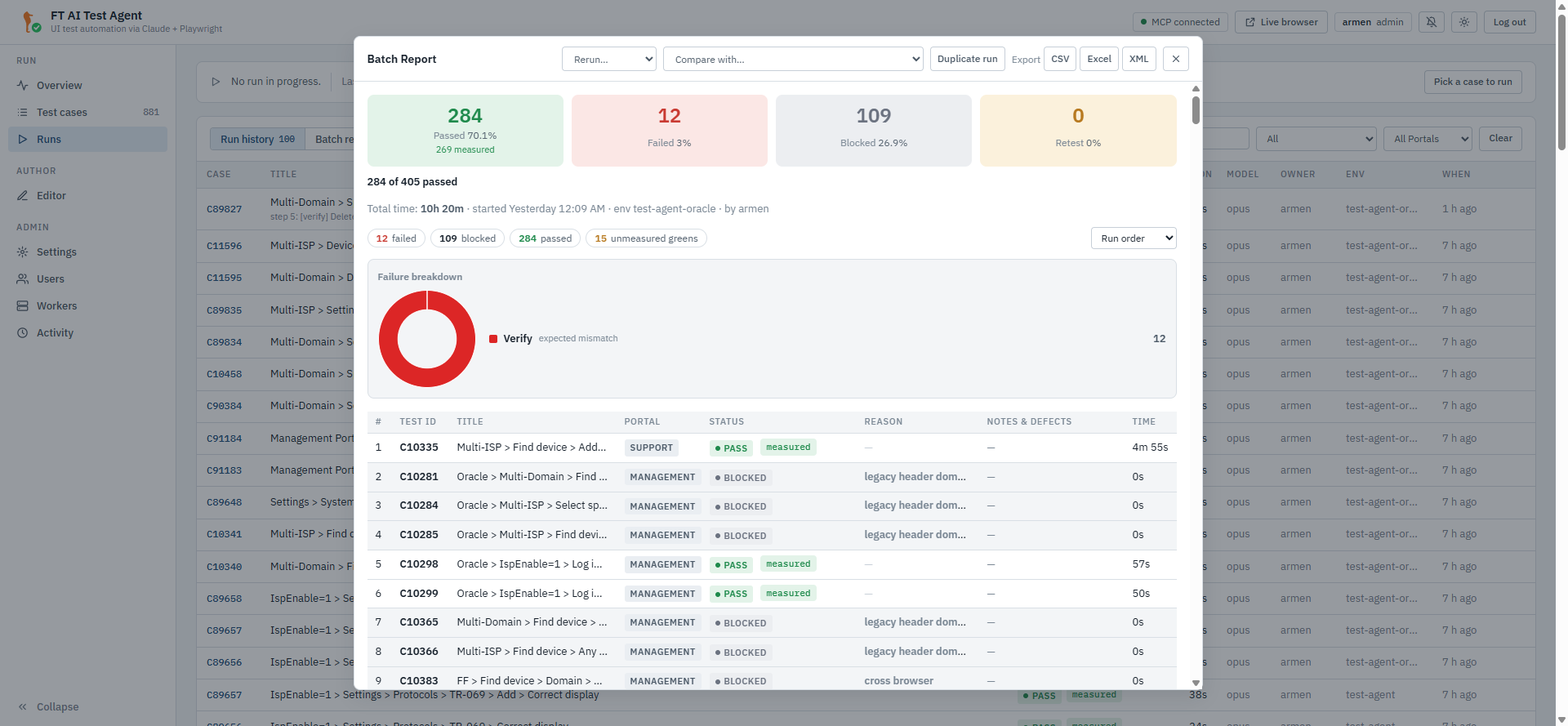The image size is (1568, 726).
Task: Open the Run order sort dropdown
Action: [x=1134, y=238]
